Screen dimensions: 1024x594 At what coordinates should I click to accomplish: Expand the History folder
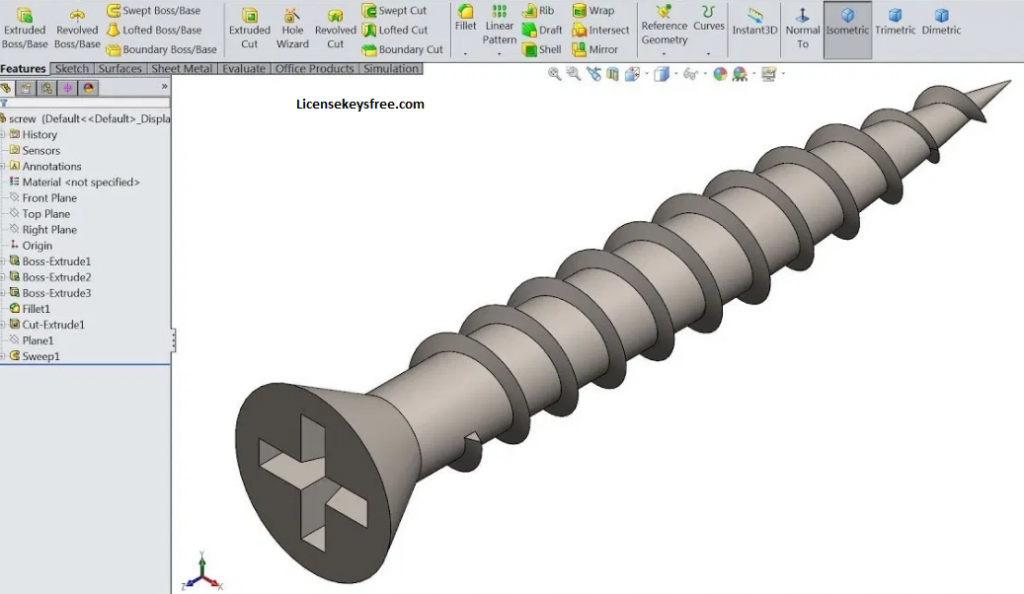point(3,134)
